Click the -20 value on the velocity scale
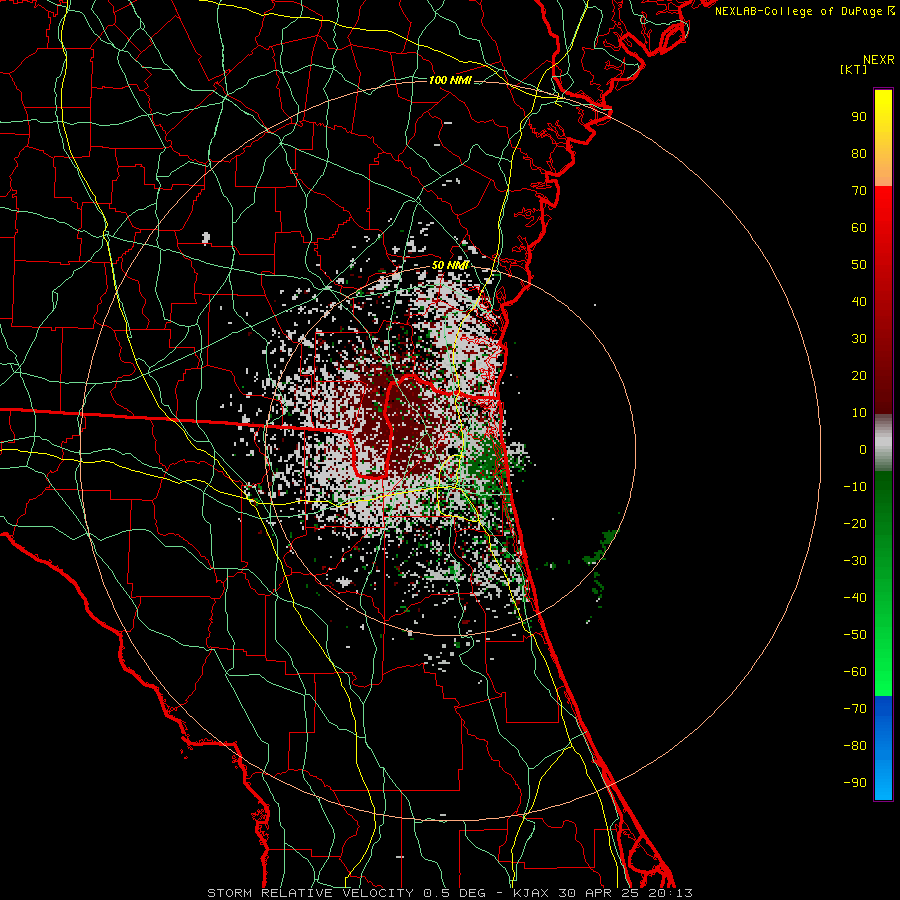 click(855, 524)
